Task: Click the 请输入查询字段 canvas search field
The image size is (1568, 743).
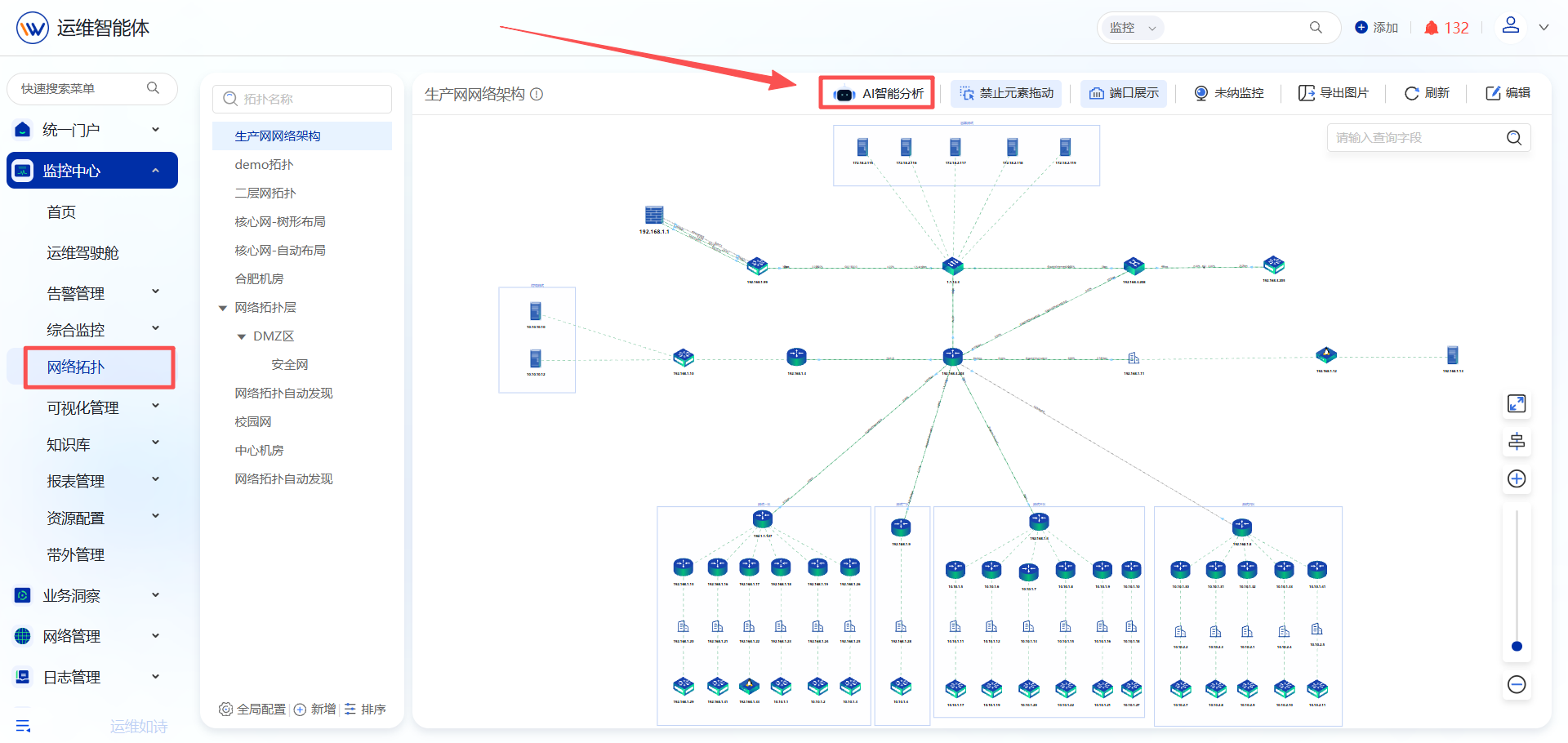Action: [x=1429, y=137]
